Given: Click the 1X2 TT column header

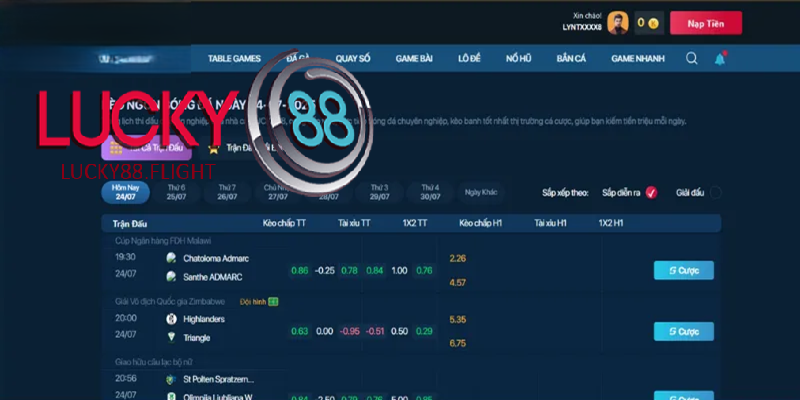Looking at the screenshot, I should pyautogui.click(x=415, y=223).
